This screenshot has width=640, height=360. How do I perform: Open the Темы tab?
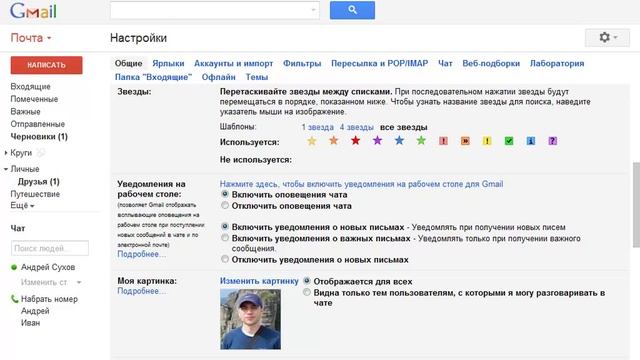257,77
